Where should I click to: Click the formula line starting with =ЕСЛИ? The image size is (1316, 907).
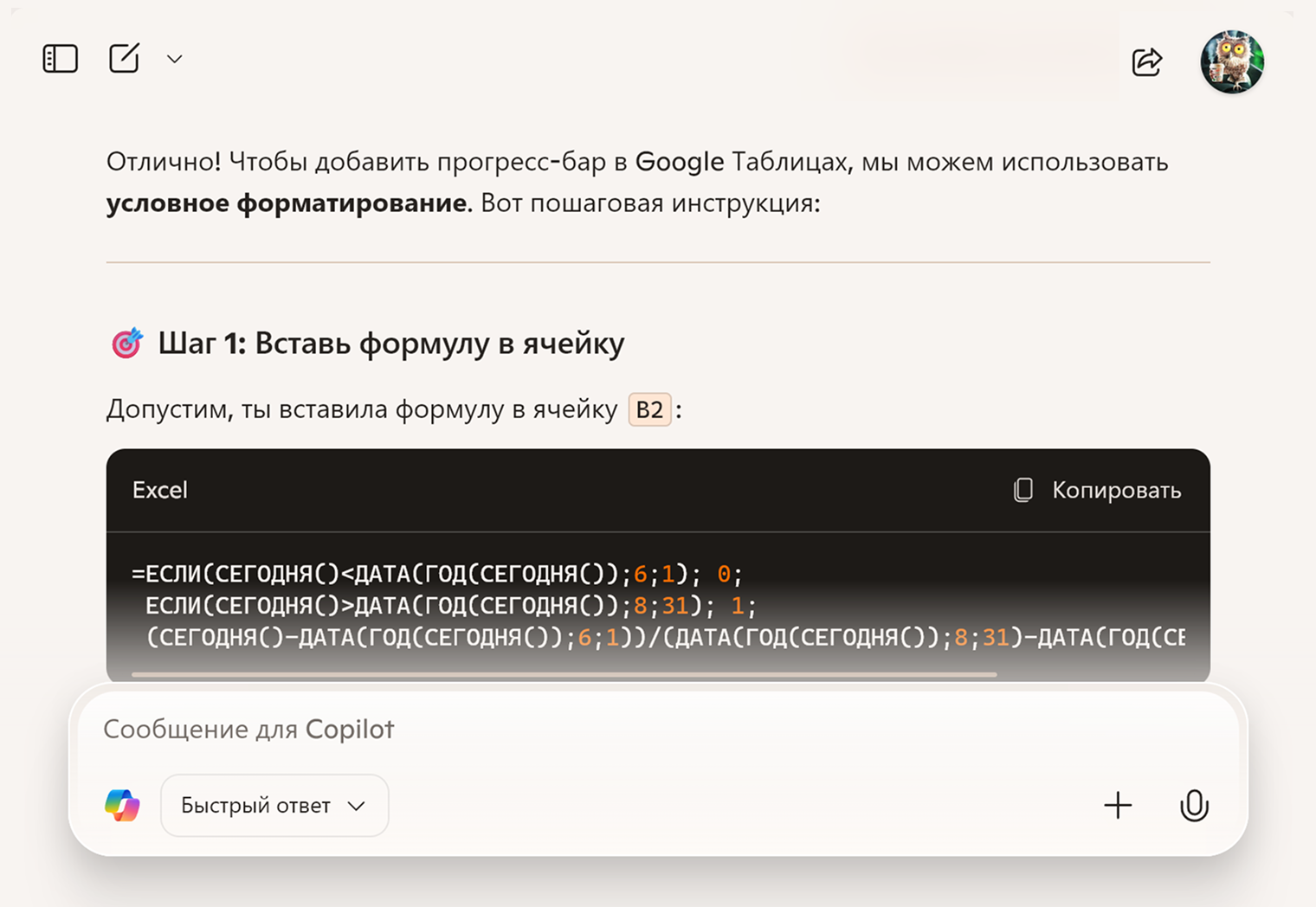[x=437, y=574]
